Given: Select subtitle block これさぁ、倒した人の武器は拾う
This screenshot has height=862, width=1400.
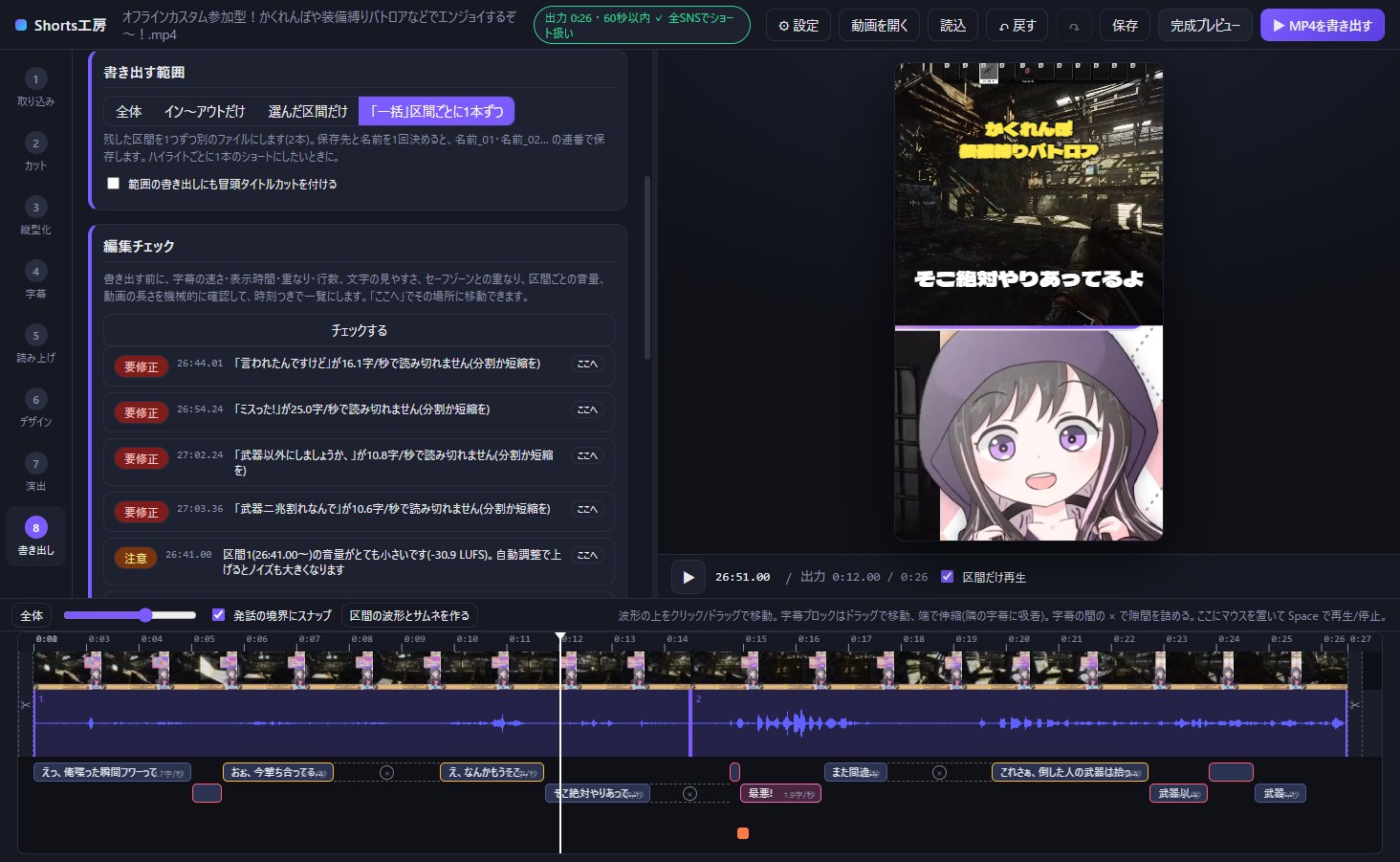Looking at the screenshot, I should pos(1070,772).
